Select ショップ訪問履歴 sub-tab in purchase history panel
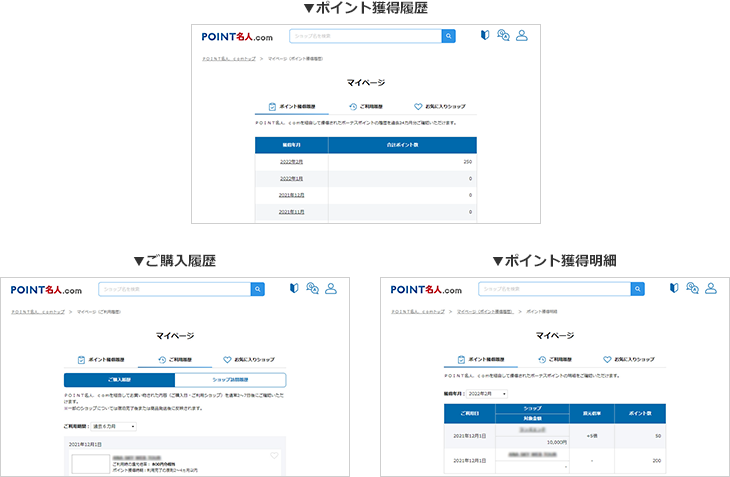Image resolution: width=730 pixels, height=477 pixels. tap(230, 380)
